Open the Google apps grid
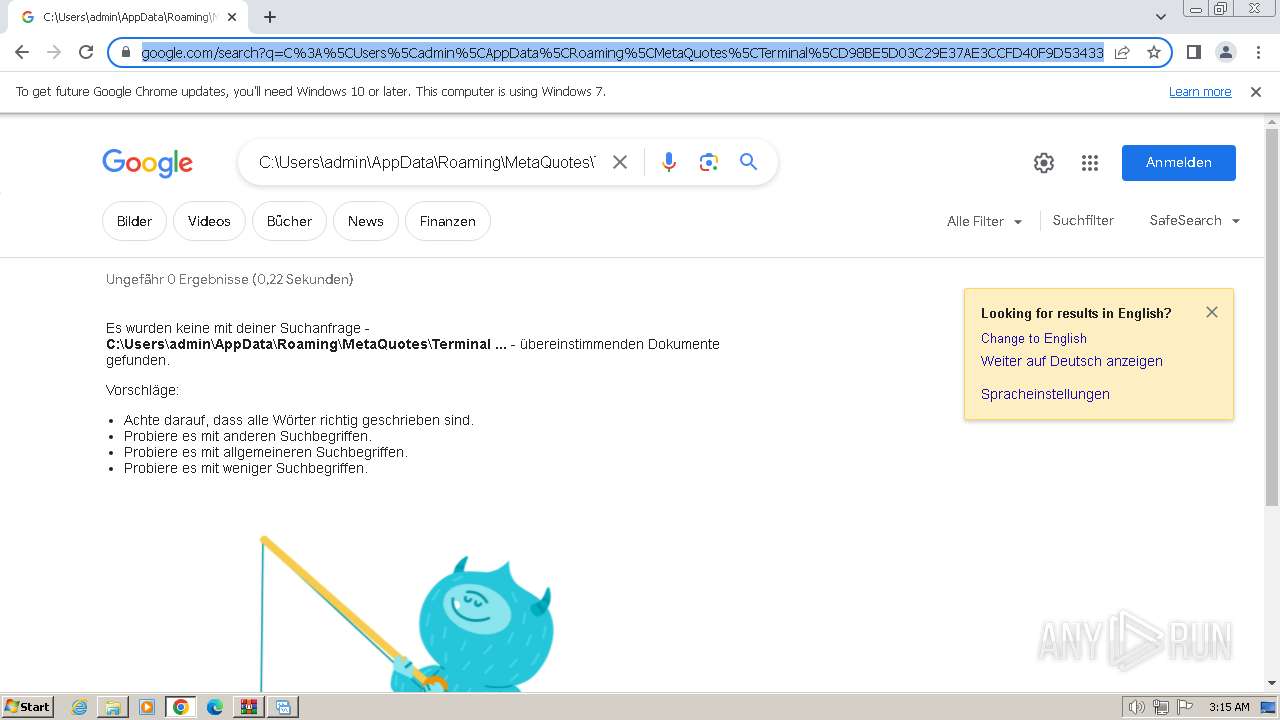 pos(1090,163)
